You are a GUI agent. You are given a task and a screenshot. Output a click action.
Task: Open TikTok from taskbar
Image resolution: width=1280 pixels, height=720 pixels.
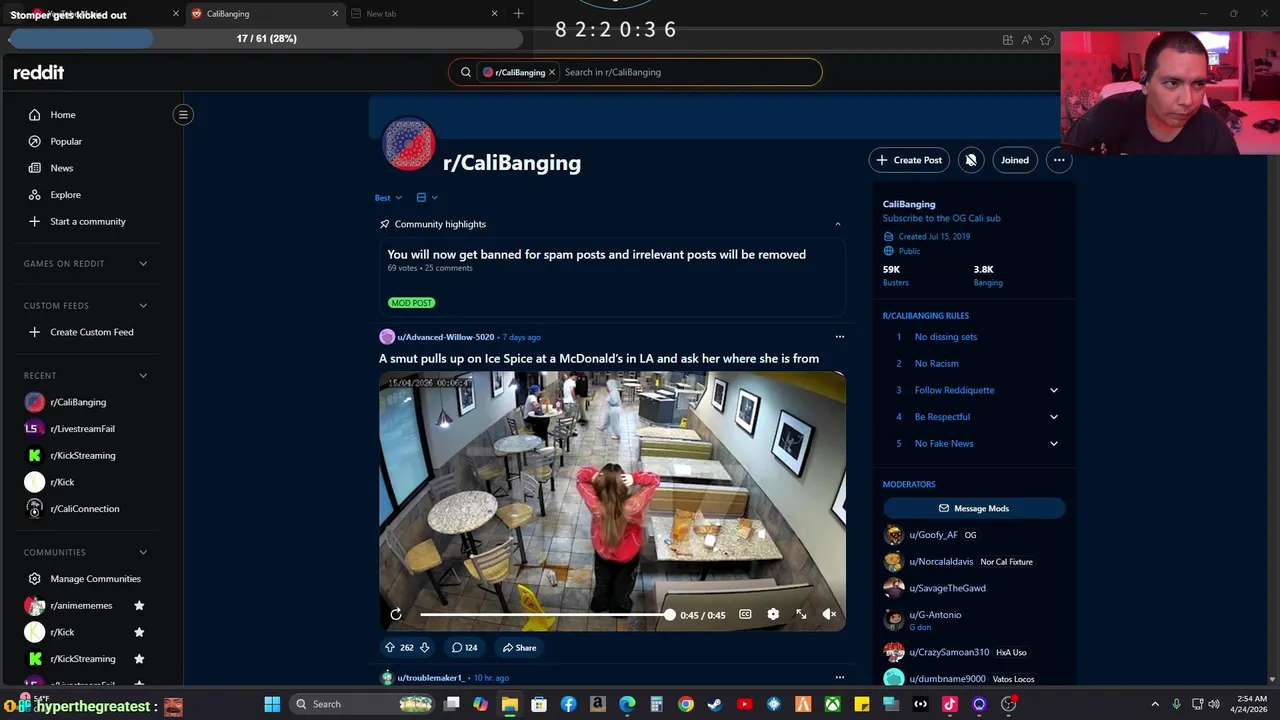(x=949, y=704)
